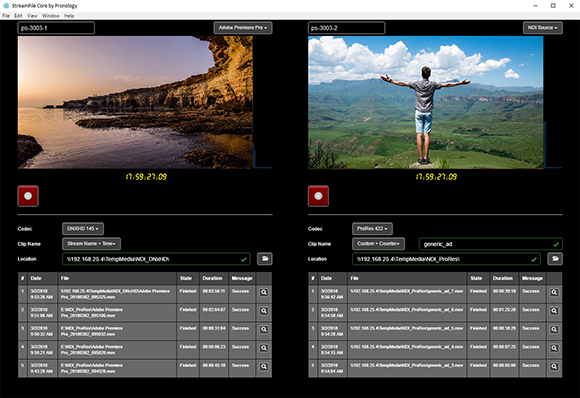Click magnifier for generic_ad_3.mov recording

pos(554,367)
